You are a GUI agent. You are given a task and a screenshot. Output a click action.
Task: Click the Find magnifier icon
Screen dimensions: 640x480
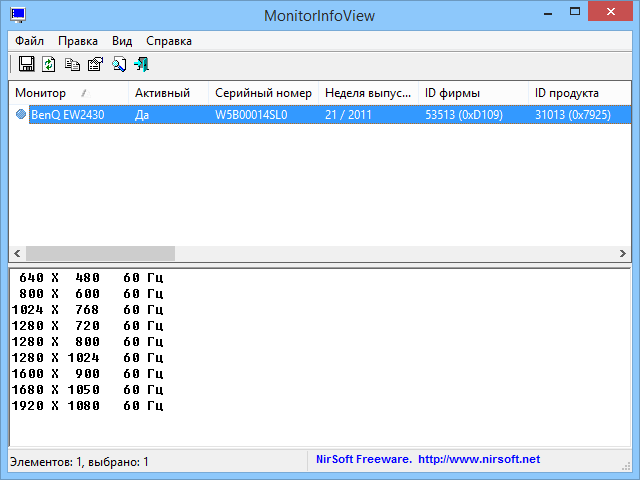pos(119,64)
